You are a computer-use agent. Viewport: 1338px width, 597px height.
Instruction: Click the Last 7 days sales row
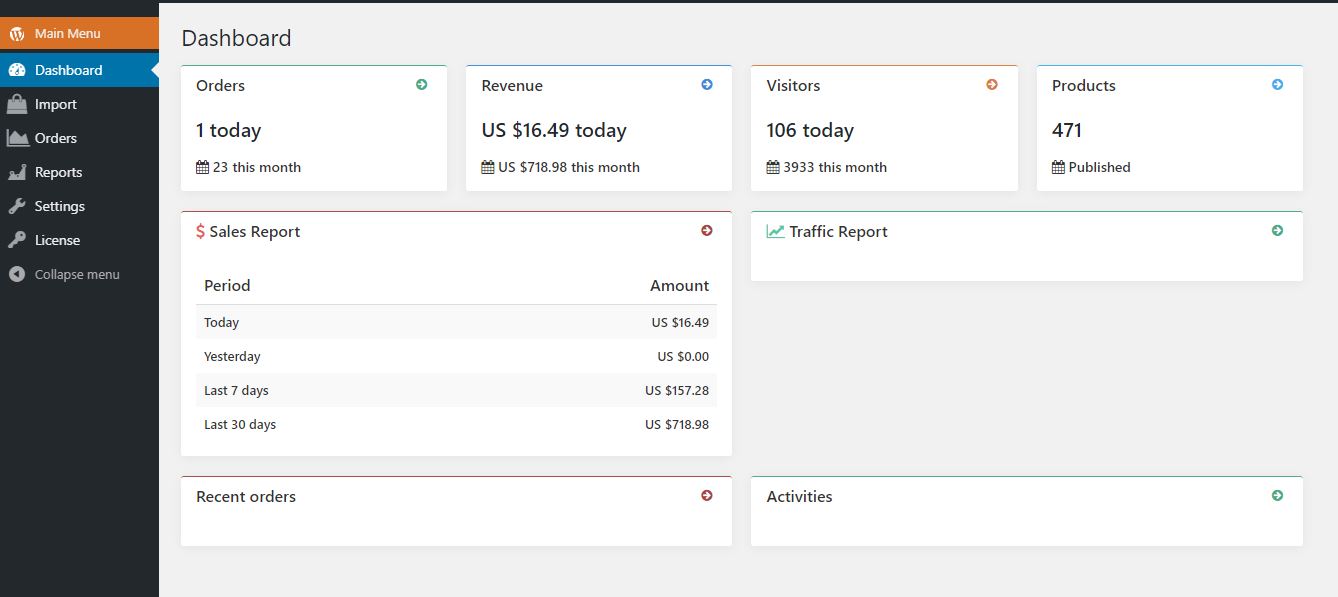[456, 390]
